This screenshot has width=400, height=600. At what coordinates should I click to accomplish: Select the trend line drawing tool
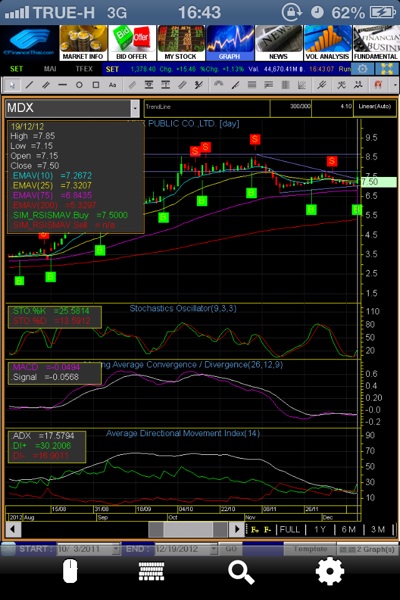coord(29,85)
